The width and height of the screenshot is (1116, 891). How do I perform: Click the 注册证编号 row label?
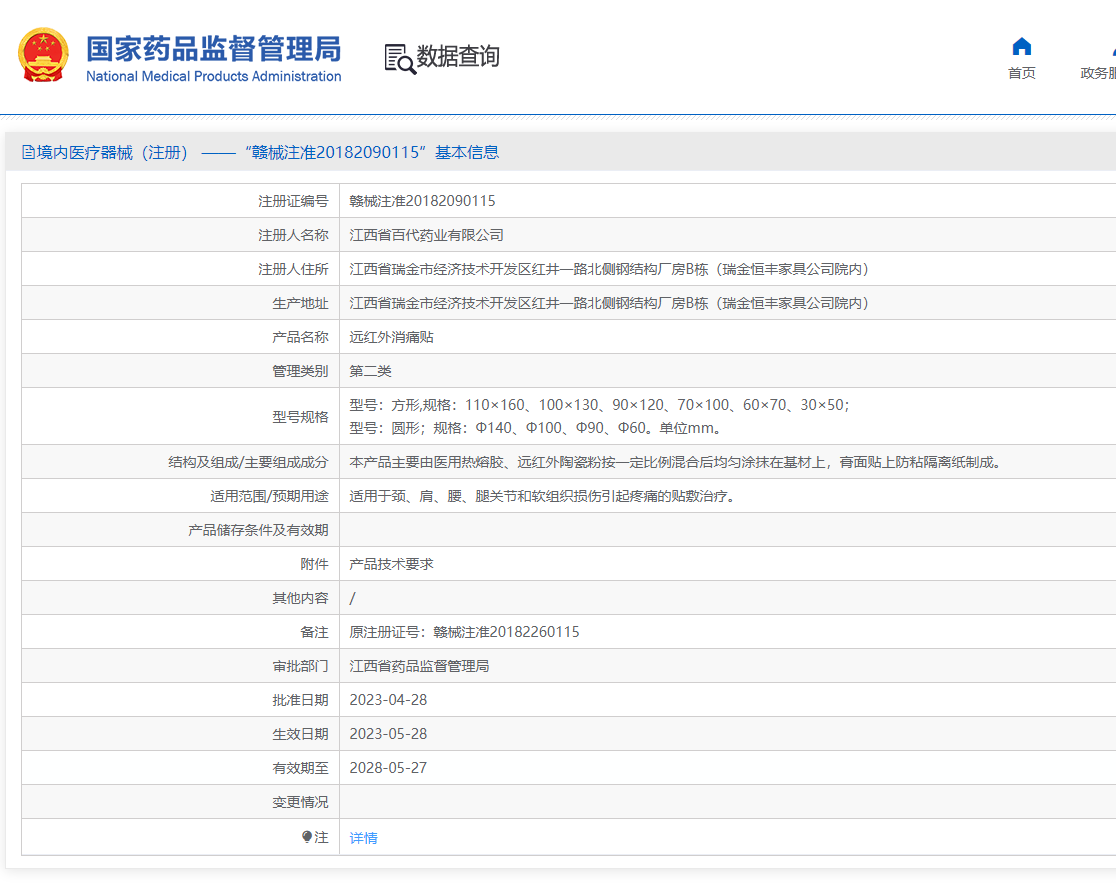coord(293,201)
